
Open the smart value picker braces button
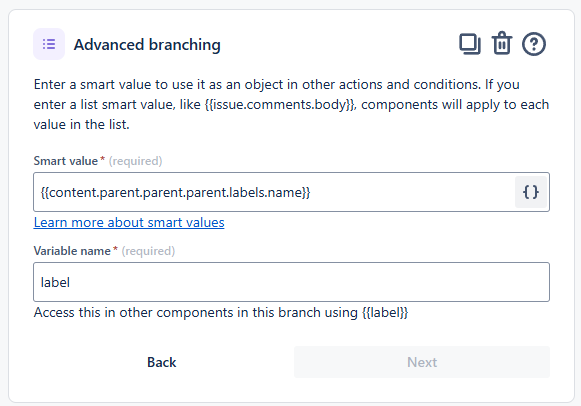[x=531, y=192]
